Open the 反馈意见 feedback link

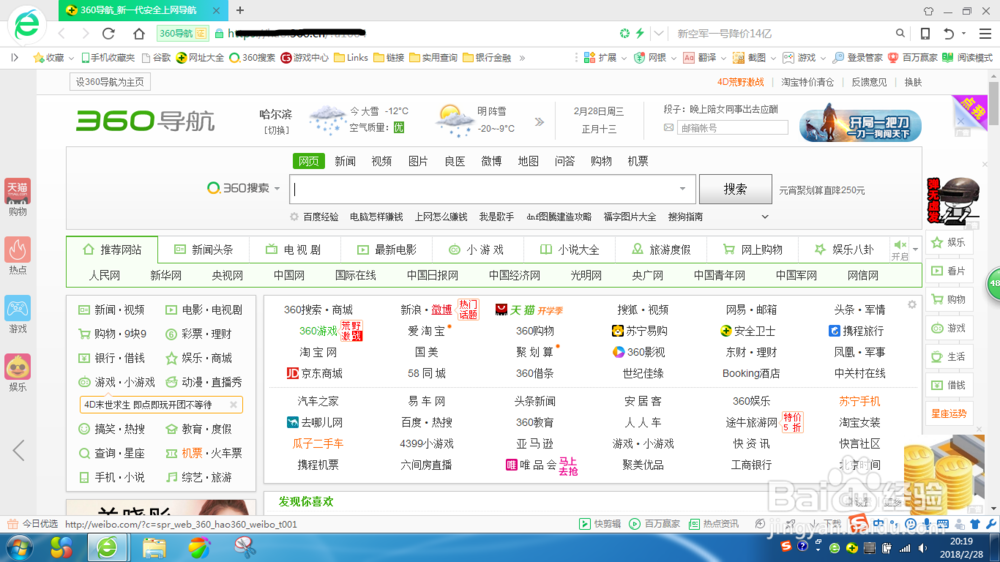(869, 82)
